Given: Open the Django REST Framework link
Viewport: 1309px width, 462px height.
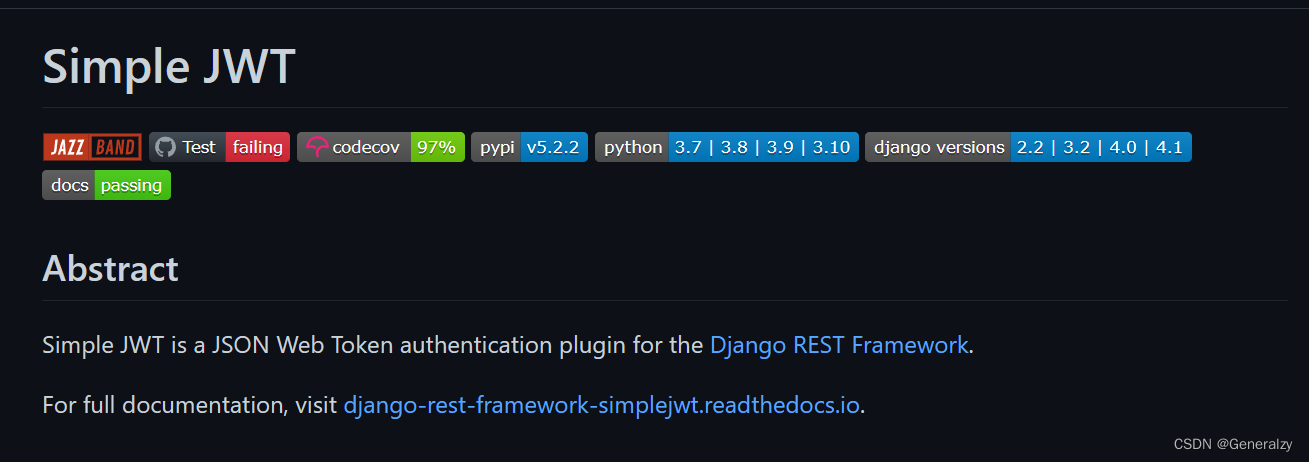Looking at the screenshot, I should click(x=839, y=346).
